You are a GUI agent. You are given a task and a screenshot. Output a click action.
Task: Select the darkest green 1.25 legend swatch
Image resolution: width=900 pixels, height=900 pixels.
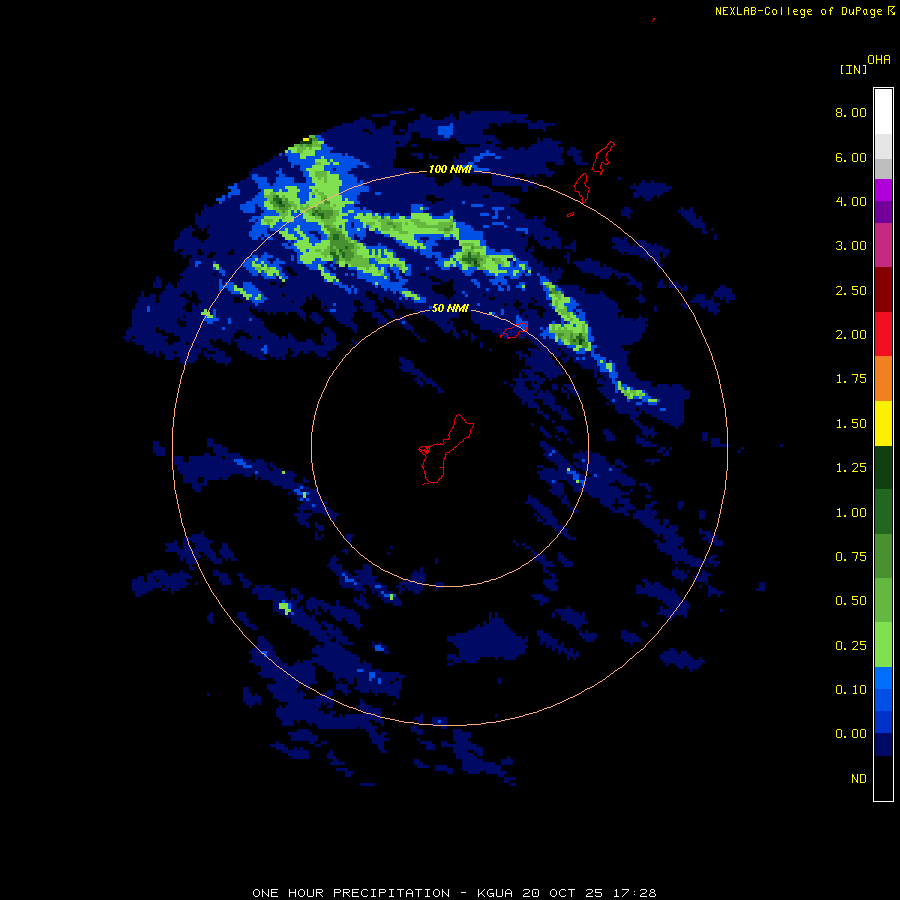[x=883, y=468]
